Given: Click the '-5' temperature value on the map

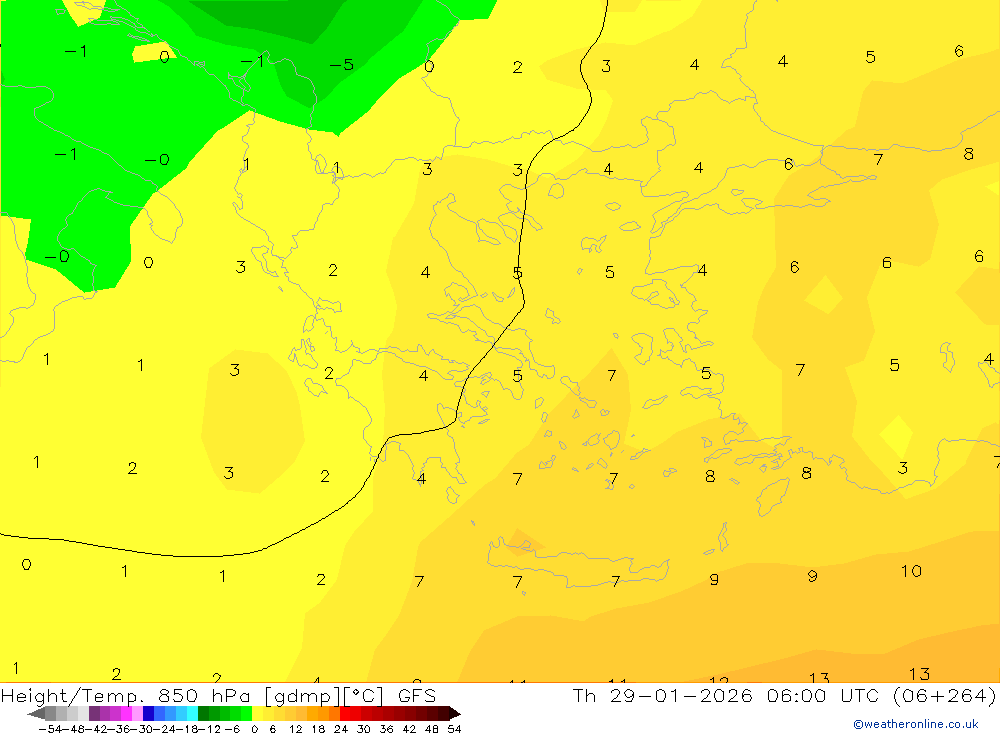Looking at the screenshot, I should pyautogui.click(x=341, y=64).
